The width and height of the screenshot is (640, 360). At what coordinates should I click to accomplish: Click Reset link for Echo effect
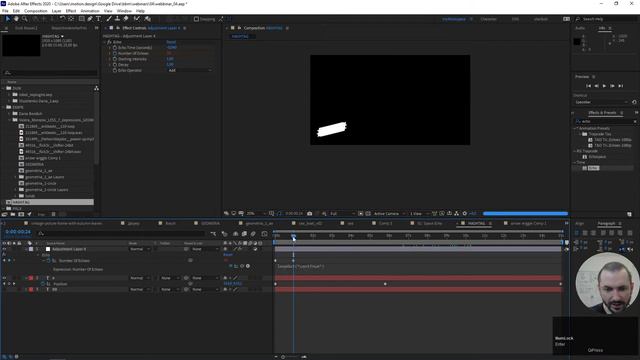(x=171, y=42)
